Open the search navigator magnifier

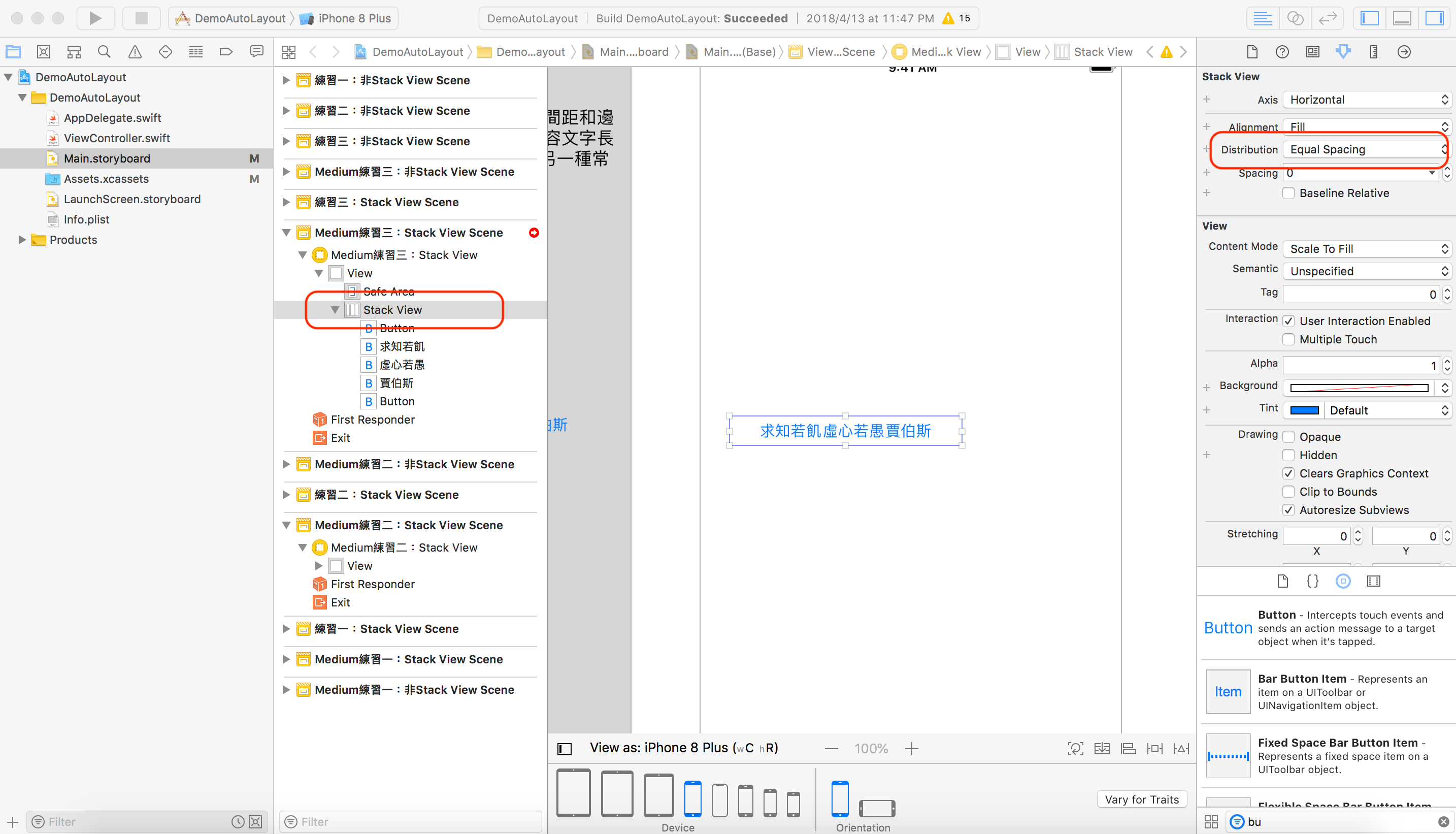click(104, 51)
